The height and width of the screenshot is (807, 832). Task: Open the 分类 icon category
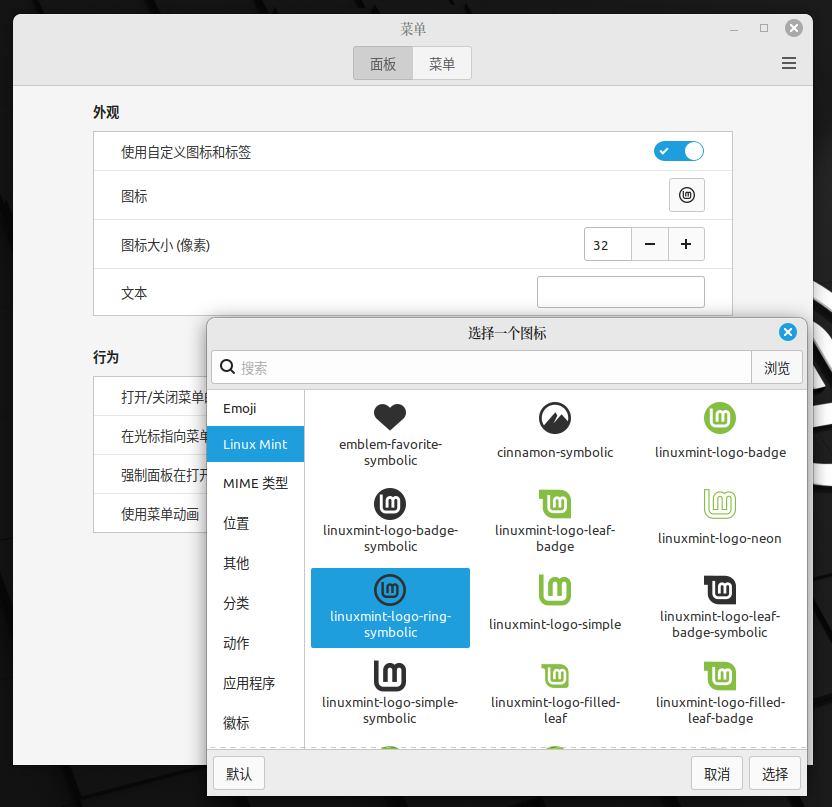pos(255,603)
